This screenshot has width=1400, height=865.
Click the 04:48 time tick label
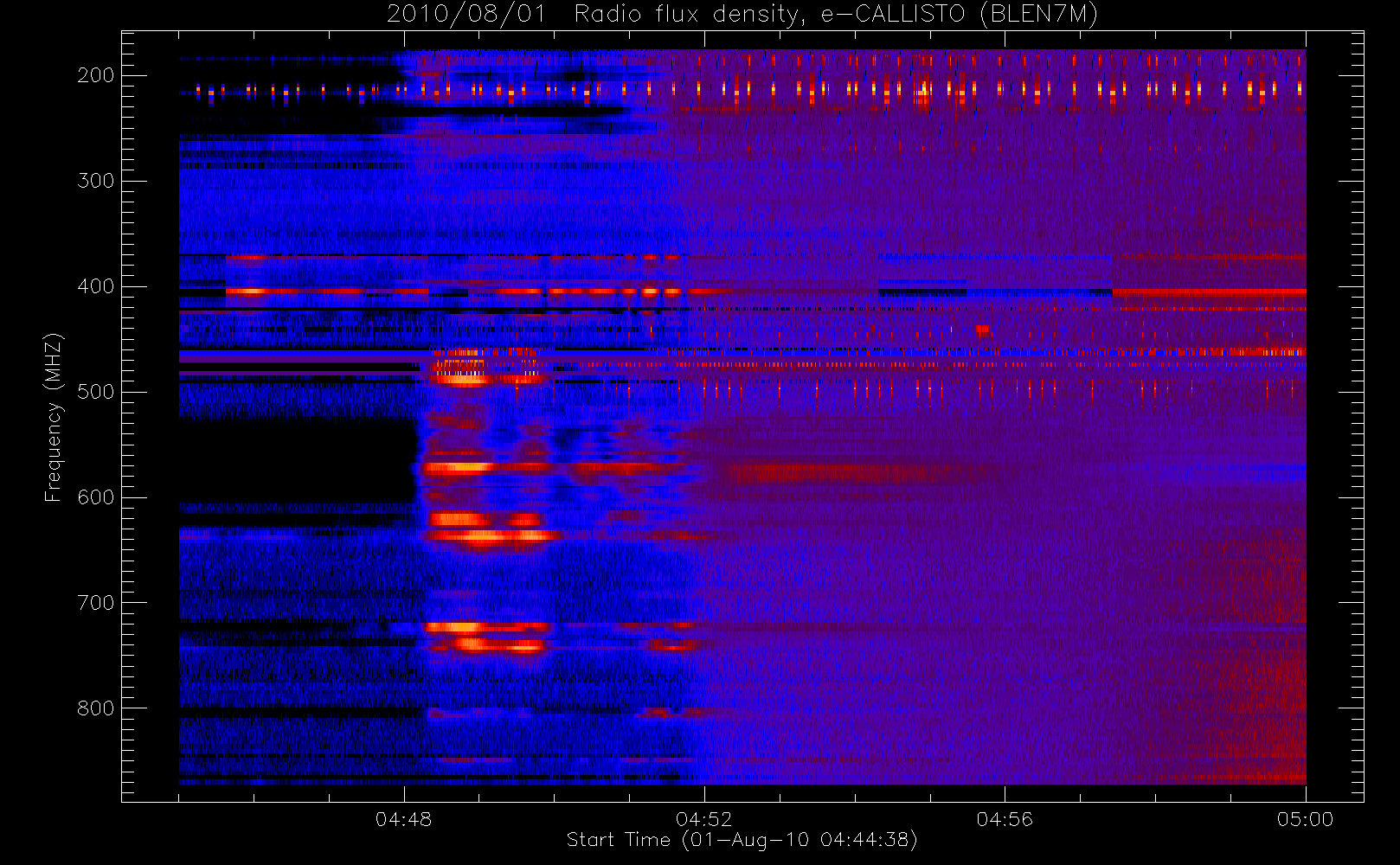(x=403, y=819)
